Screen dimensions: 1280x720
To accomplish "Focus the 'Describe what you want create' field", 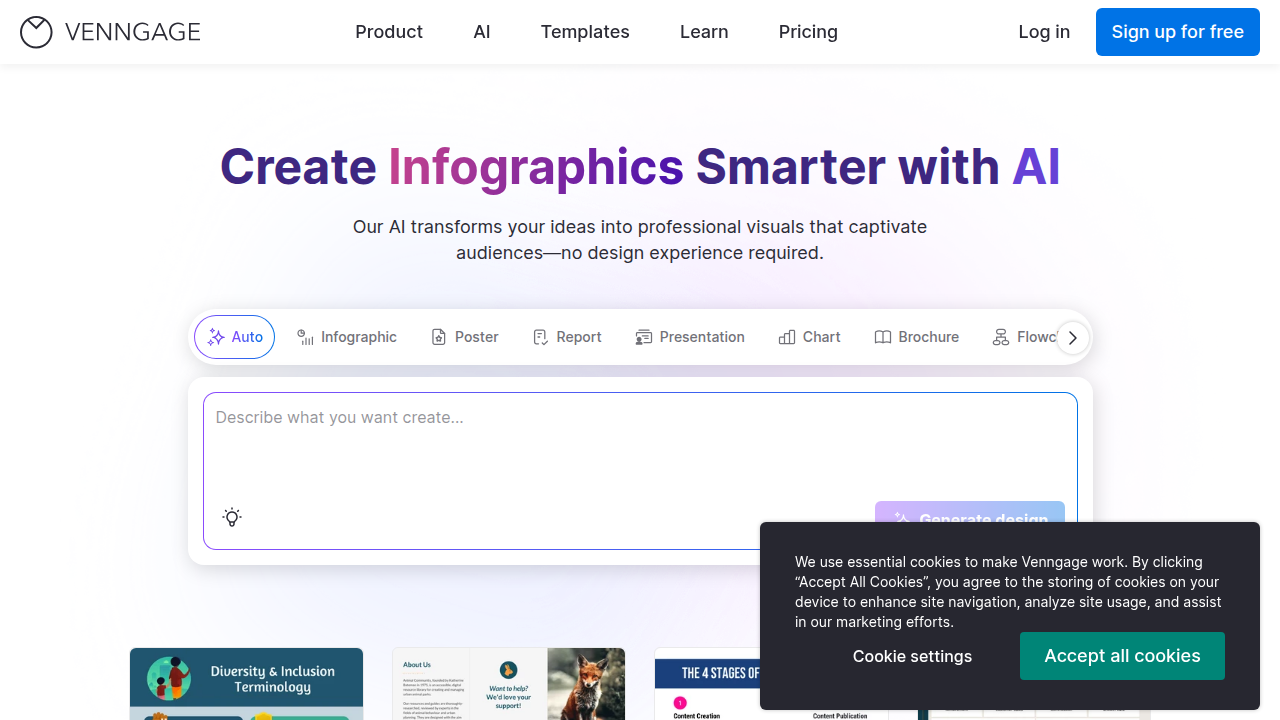I will (640, 445).
